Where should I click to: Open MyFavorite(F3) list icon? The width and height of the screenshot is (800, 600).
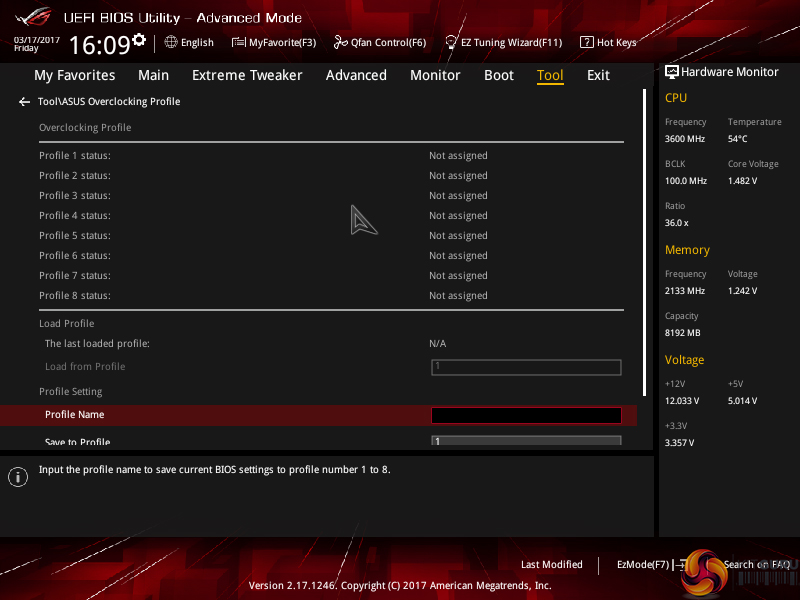point(238,42)
